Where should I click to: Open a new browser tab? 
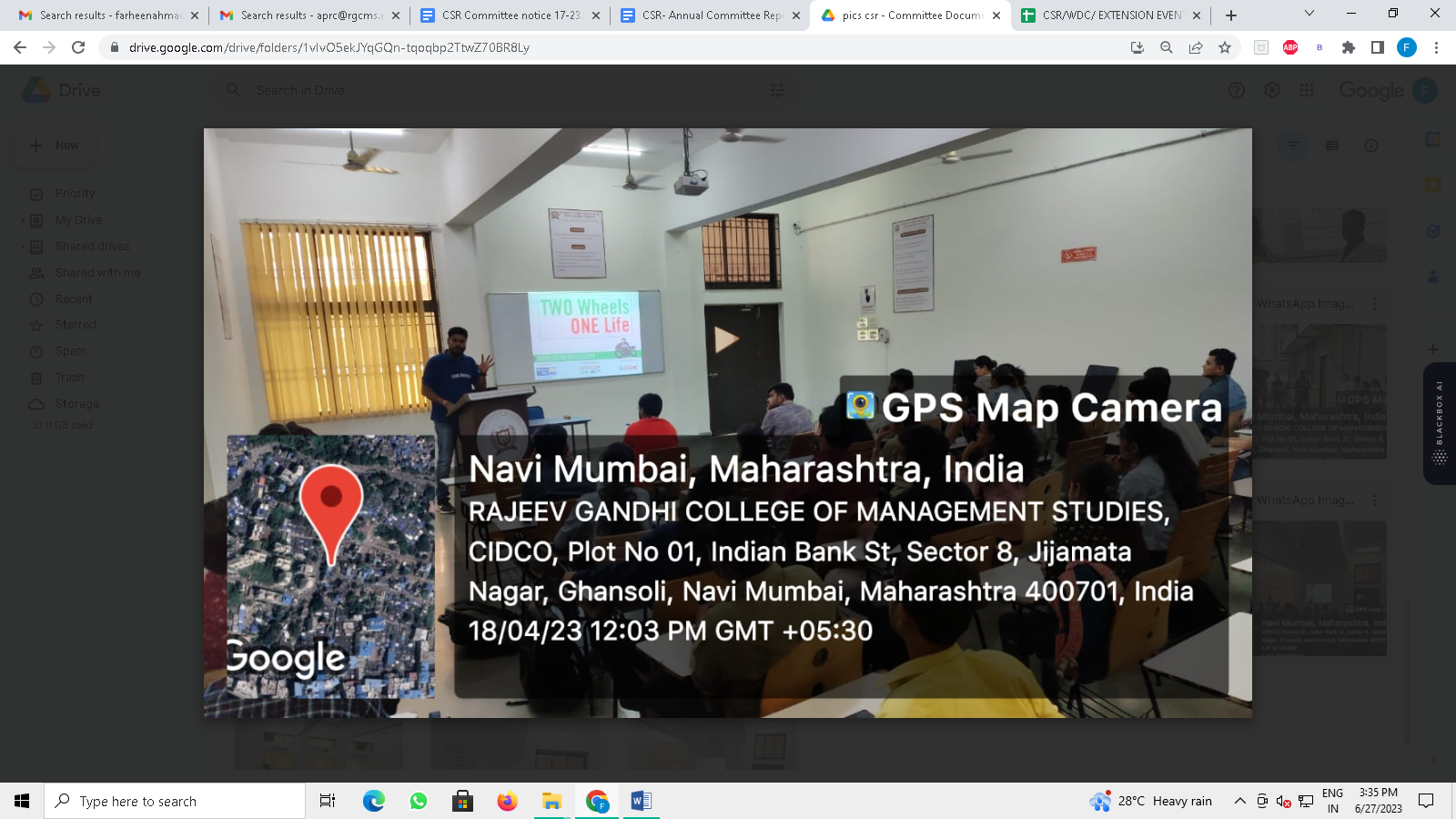point(1231,15)
